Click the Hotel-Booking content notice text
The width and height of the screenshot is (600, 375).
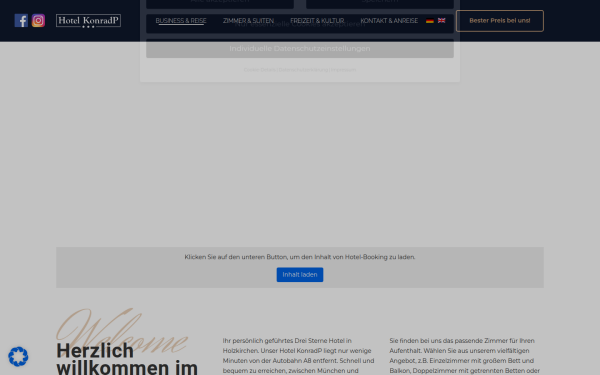300,257
